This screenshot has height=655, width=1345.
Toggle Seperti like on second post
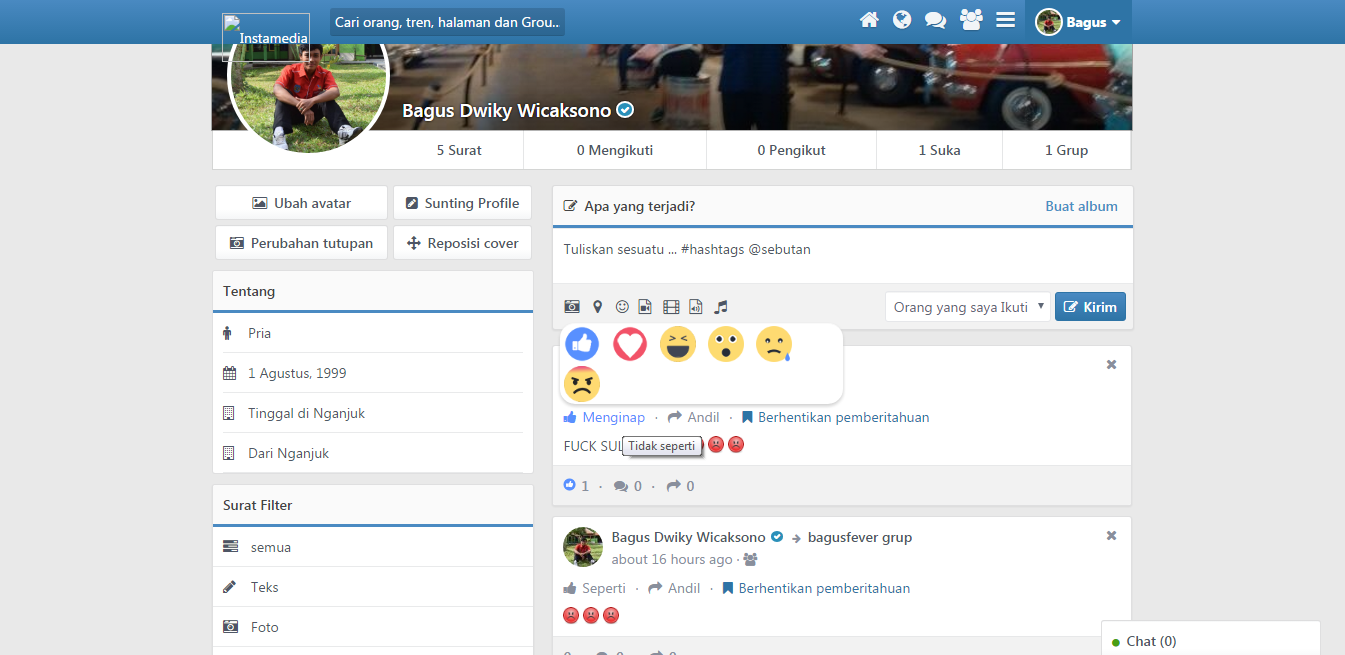coord(595,588)
